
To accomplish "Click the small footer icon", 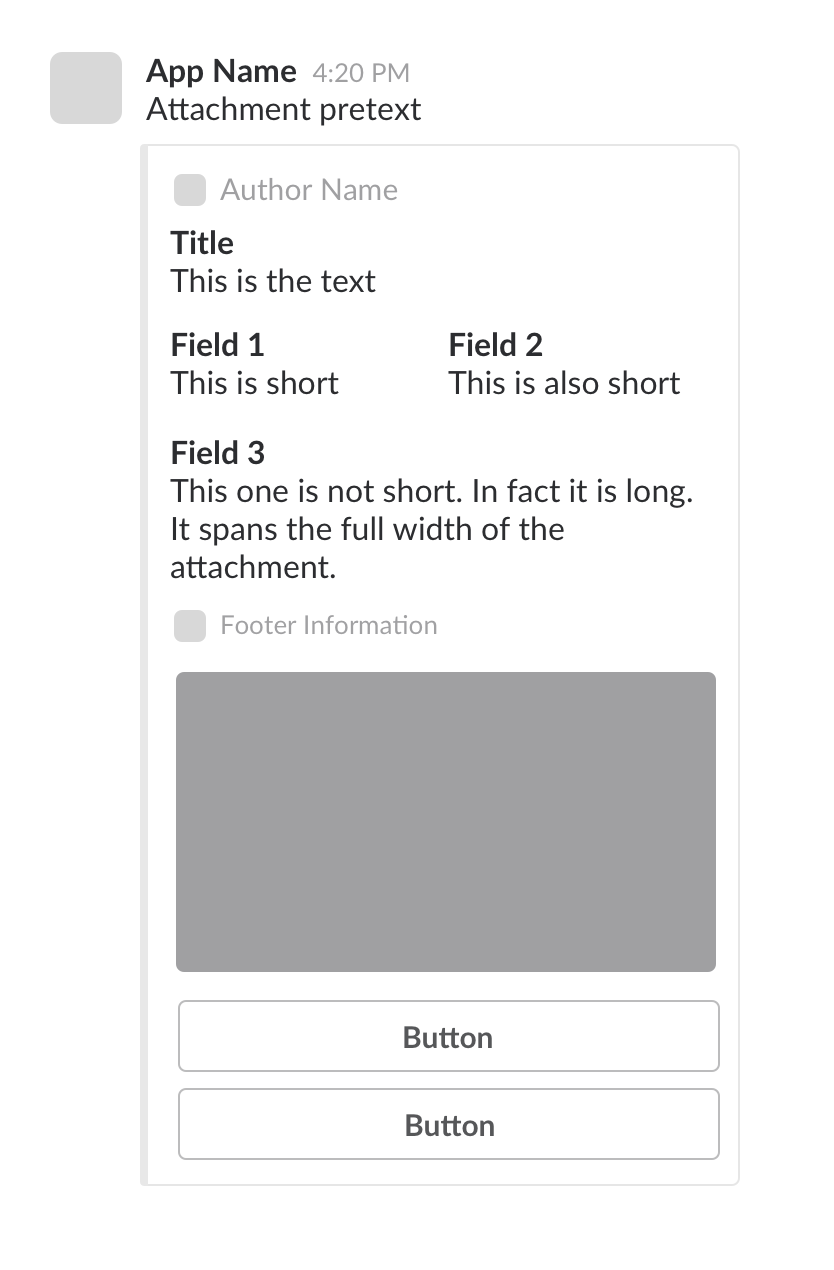I will tap(190, 626).
